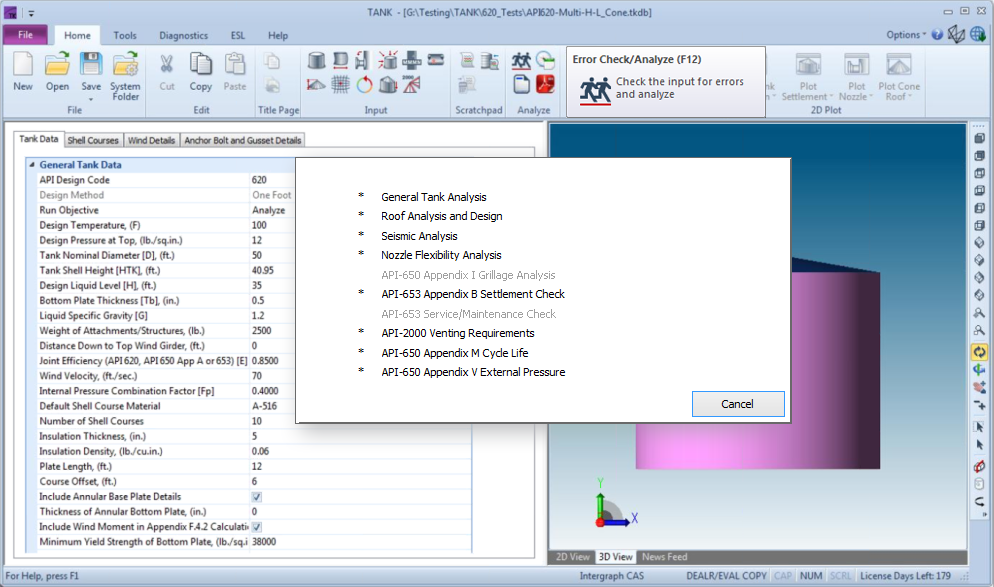Click the Scratchpad notes icon

[x=467, y=60]
